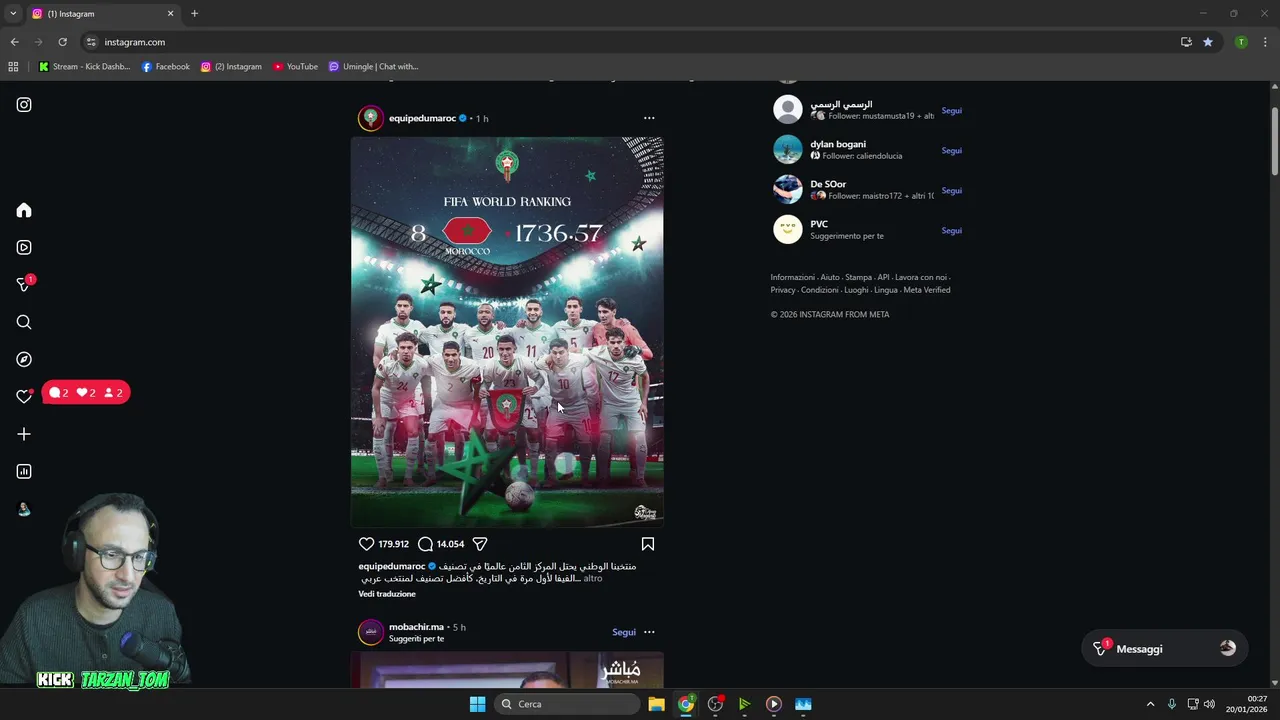Like the equipedumaroc post
Image resolution: width=1280 pixels, height=720 pixels.
click(x=366, y=544)
